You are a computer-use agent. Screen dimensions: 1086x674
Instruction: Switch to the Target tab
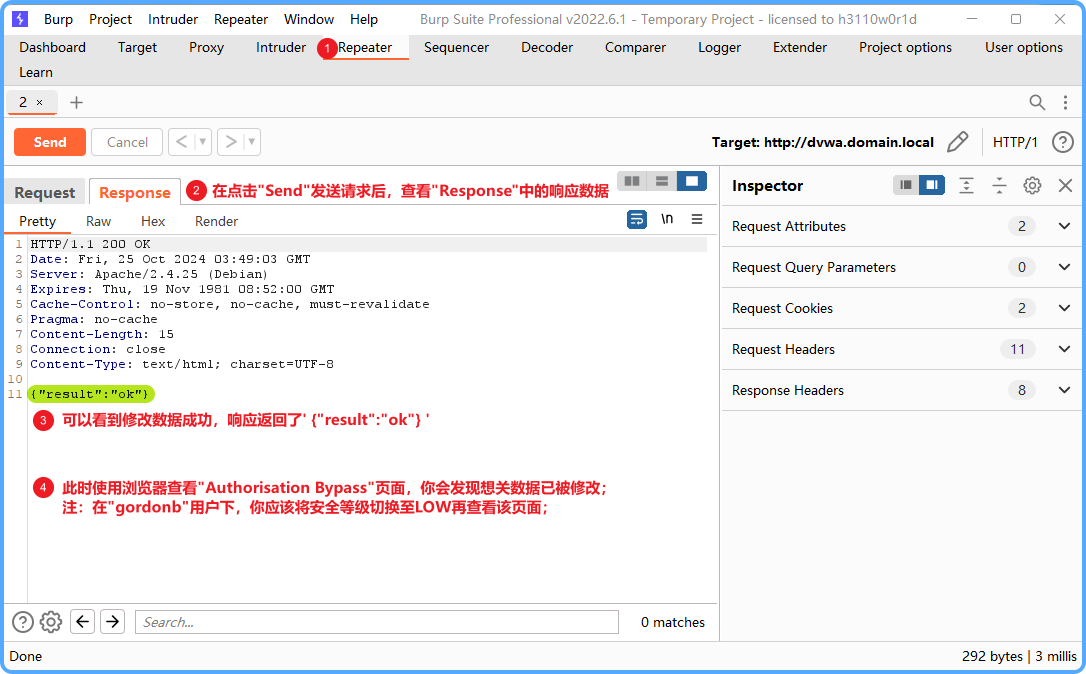tap(137, 47)
